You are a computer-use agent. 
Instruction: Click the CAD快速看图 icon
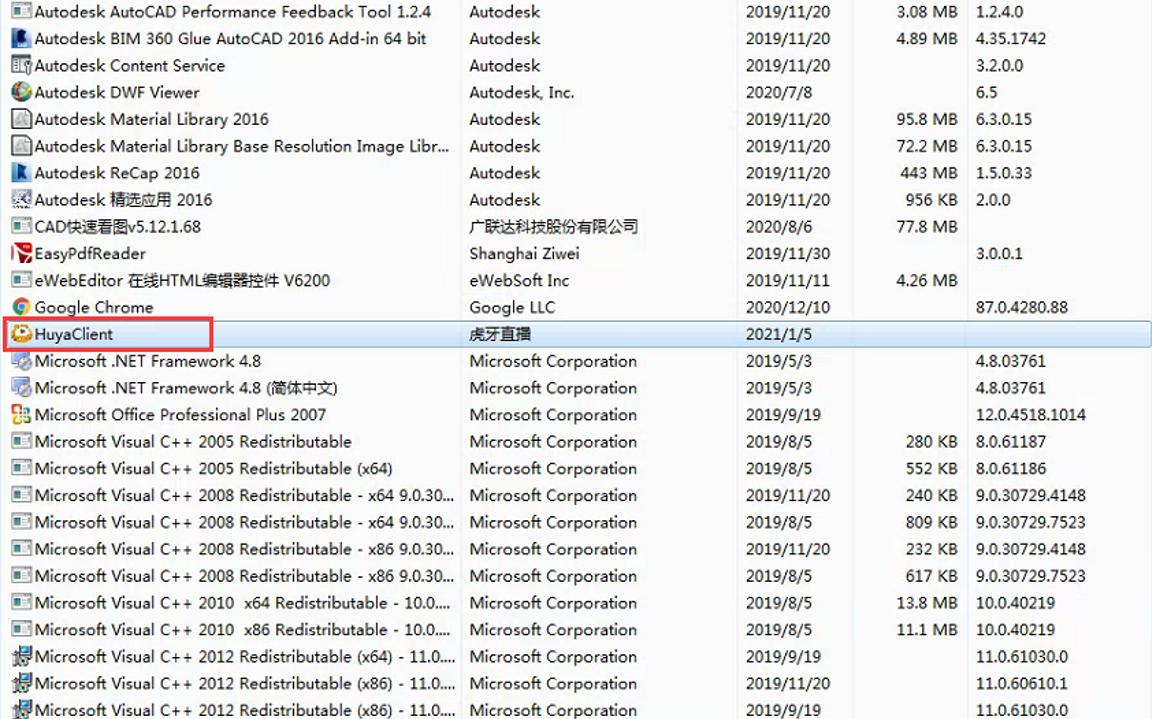(x=22, y=226)
